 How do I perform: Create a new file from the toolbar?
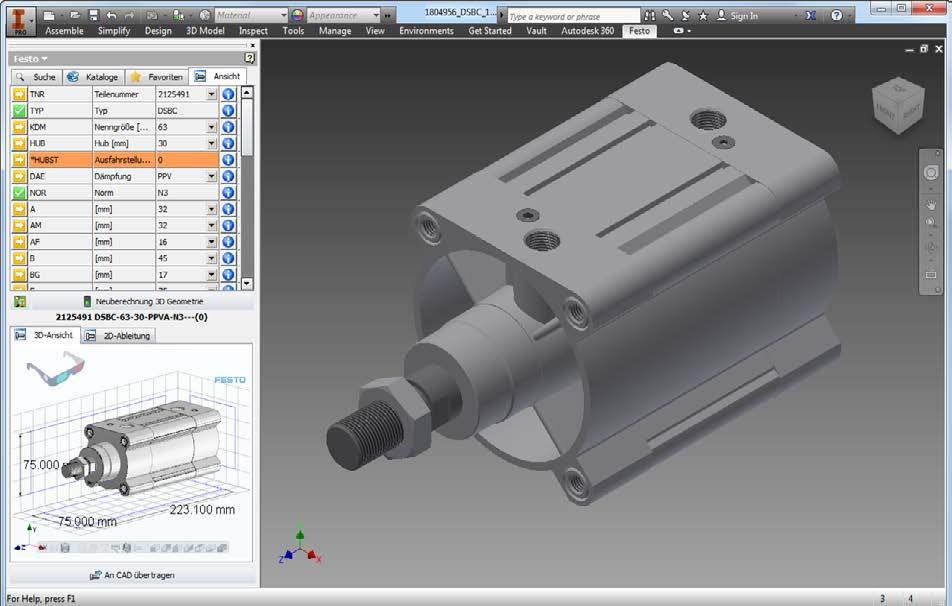(50, 15)
